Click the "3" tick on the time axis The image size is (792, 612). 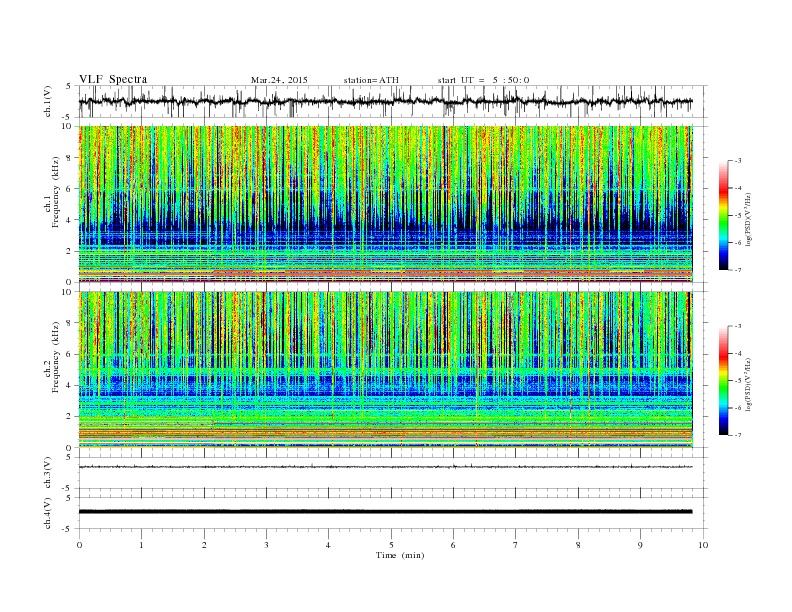266,545
